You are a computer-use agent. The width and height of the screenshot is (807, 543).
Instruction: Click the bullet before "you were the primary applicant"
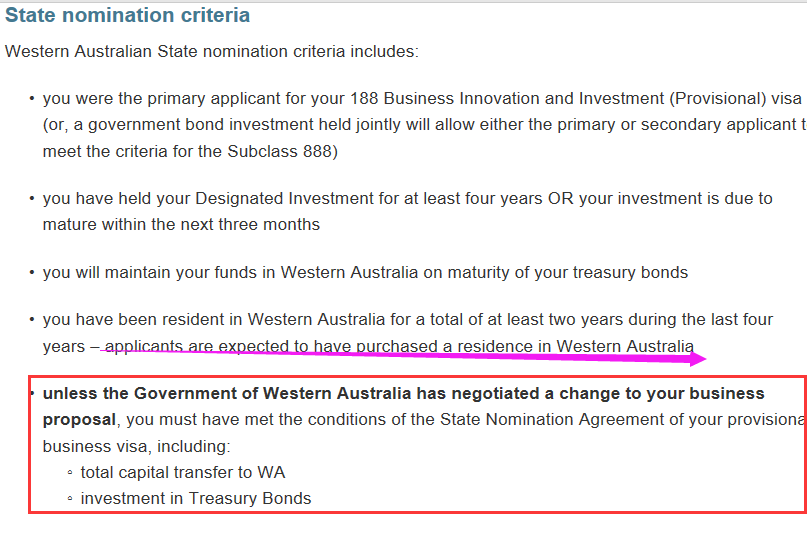point(32,98)
